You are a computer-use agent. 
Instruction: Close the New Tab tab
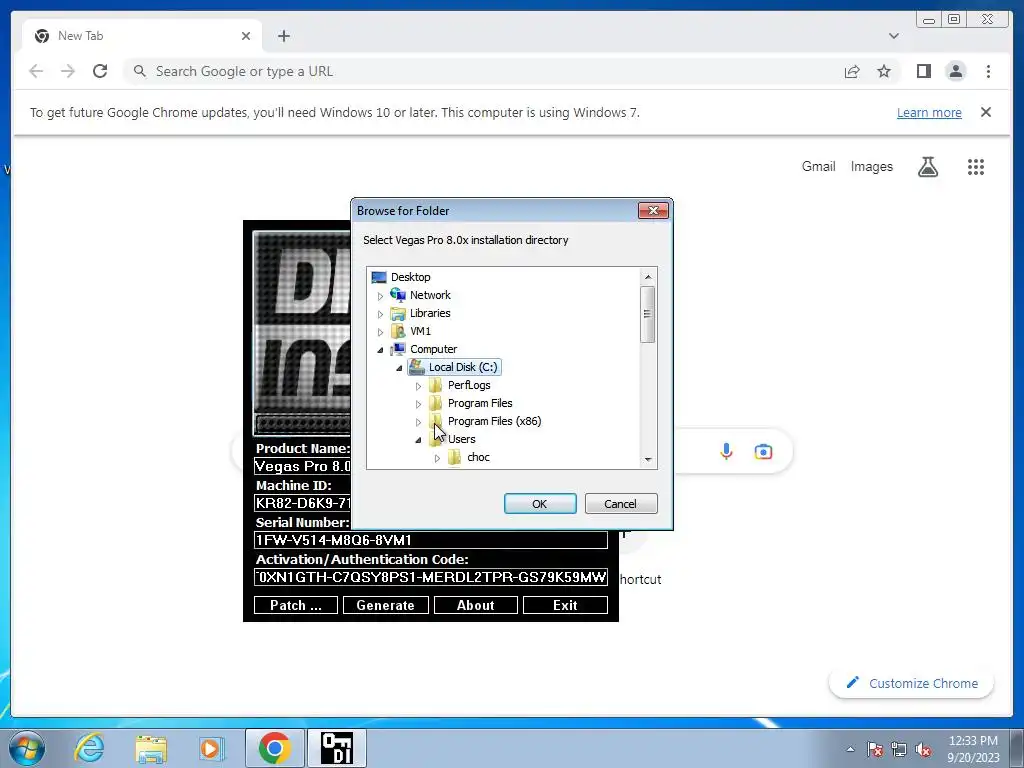click(246, 36)
